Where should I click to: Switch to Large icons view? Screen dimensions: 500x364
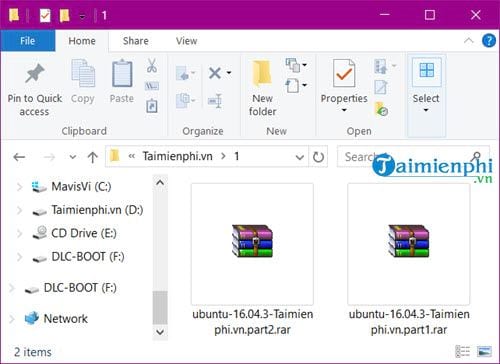484,351
